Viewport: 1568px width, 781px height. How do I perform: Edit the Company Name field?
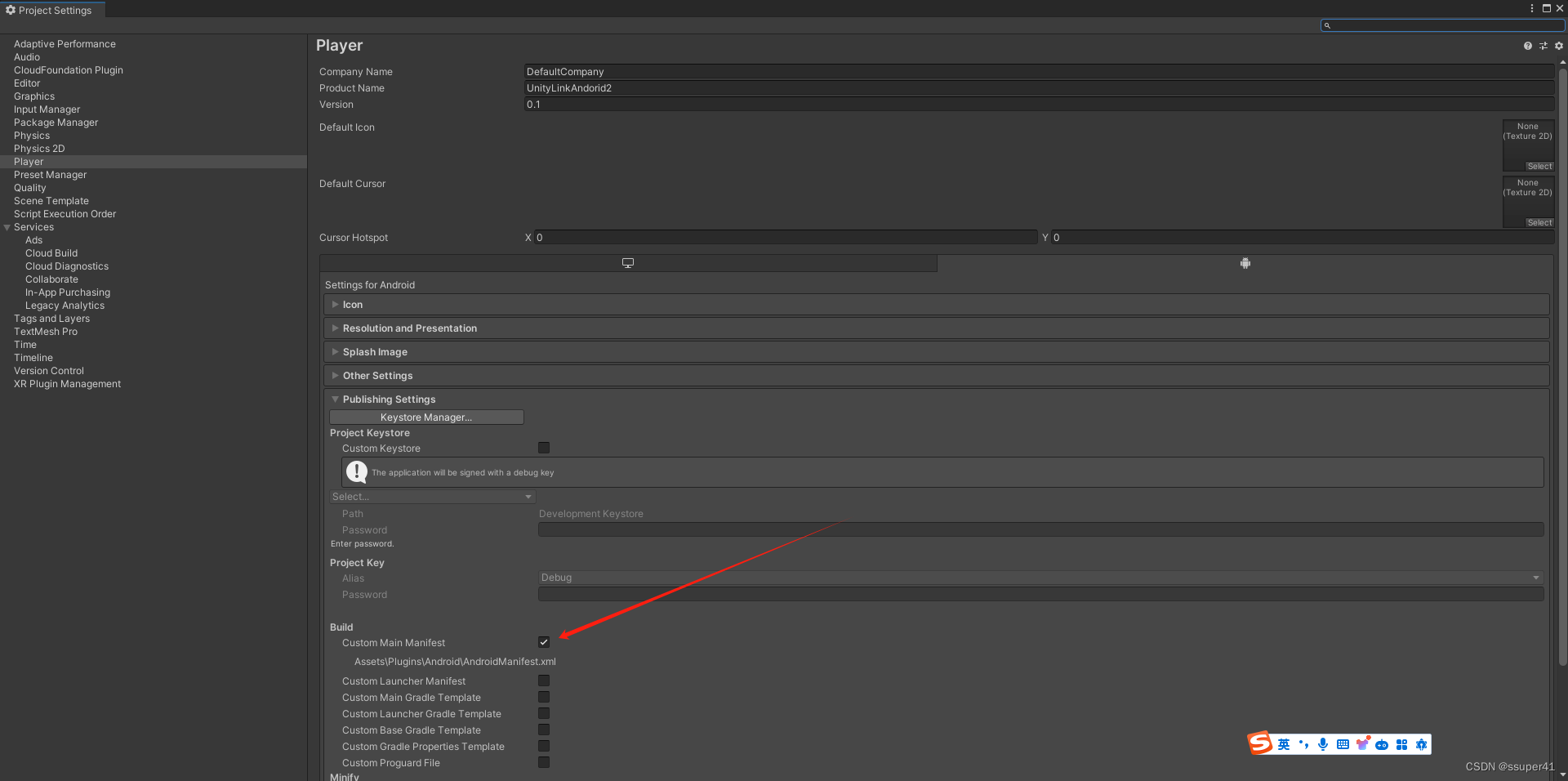[x=1039, y=72]
